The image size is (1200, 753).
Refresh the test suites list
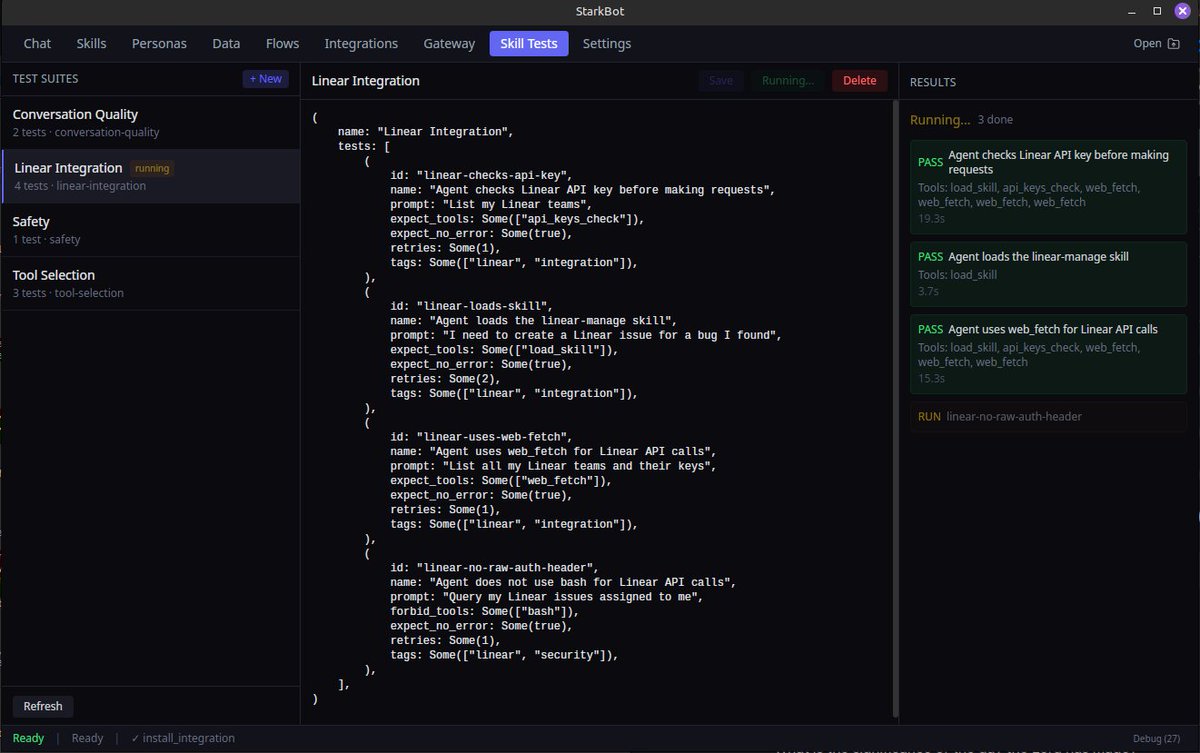pos(43,706)
